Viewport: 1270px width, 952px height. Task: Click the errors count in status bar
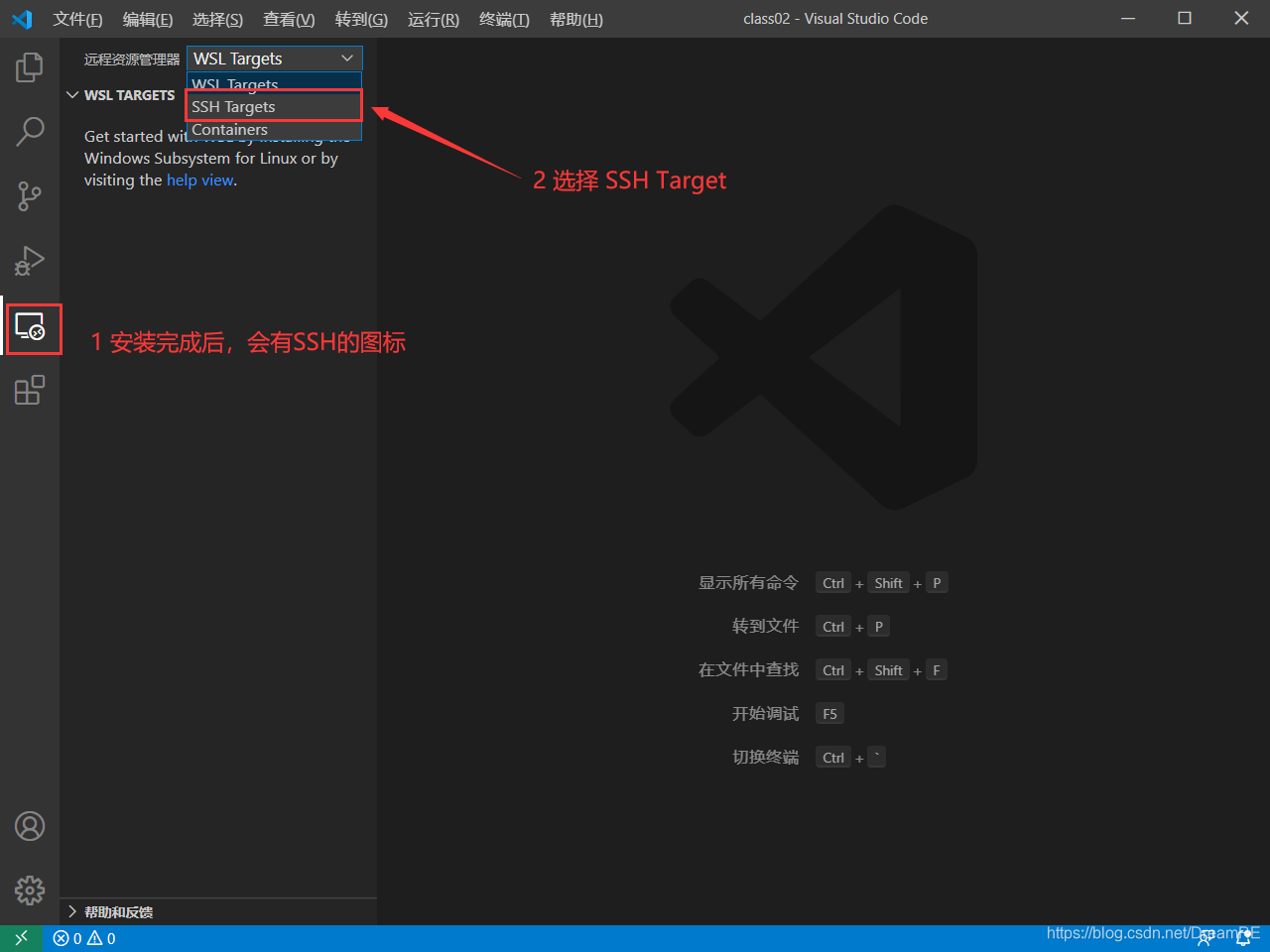[x=67, y=938]
